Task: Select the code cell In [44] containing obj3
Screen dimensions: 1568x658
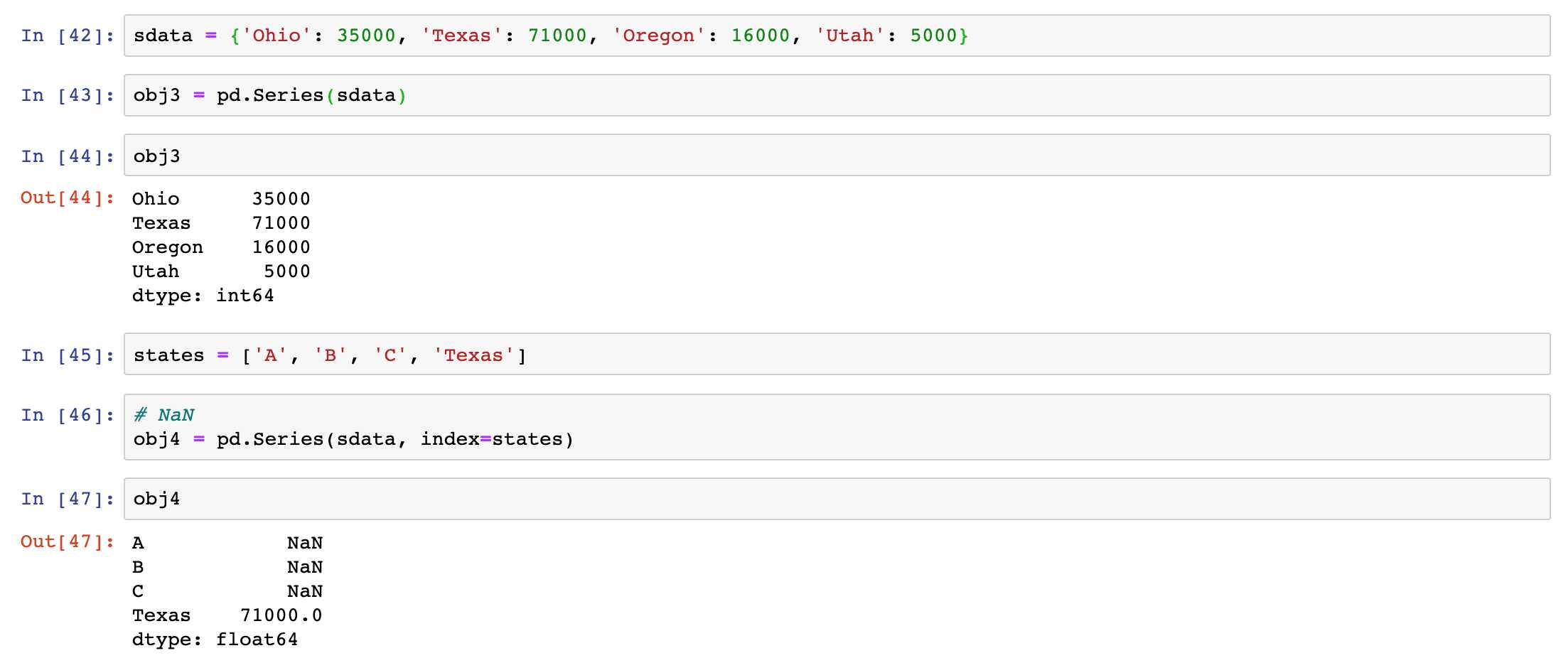Action: (x=837, y=155)
